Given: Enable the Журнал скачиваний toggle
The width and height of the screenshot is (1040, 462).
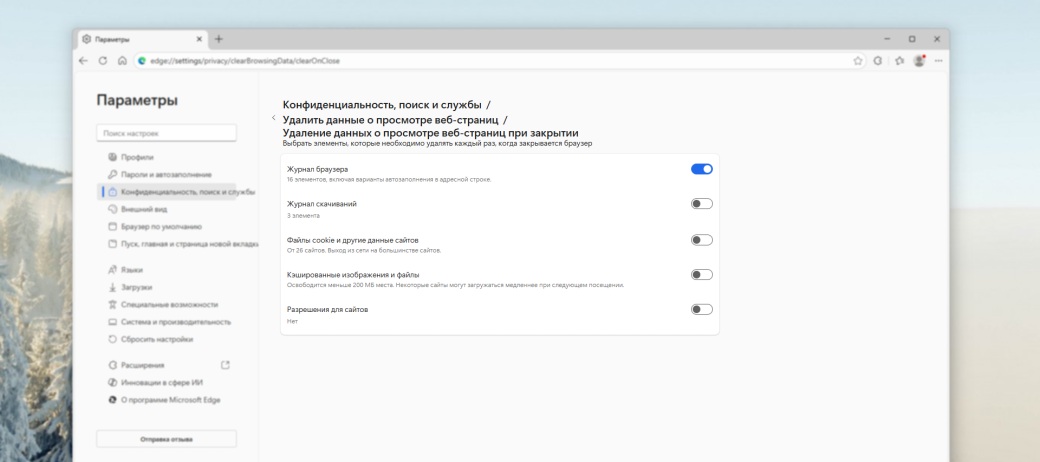Looking at the screenshot, I should (701, 204).
